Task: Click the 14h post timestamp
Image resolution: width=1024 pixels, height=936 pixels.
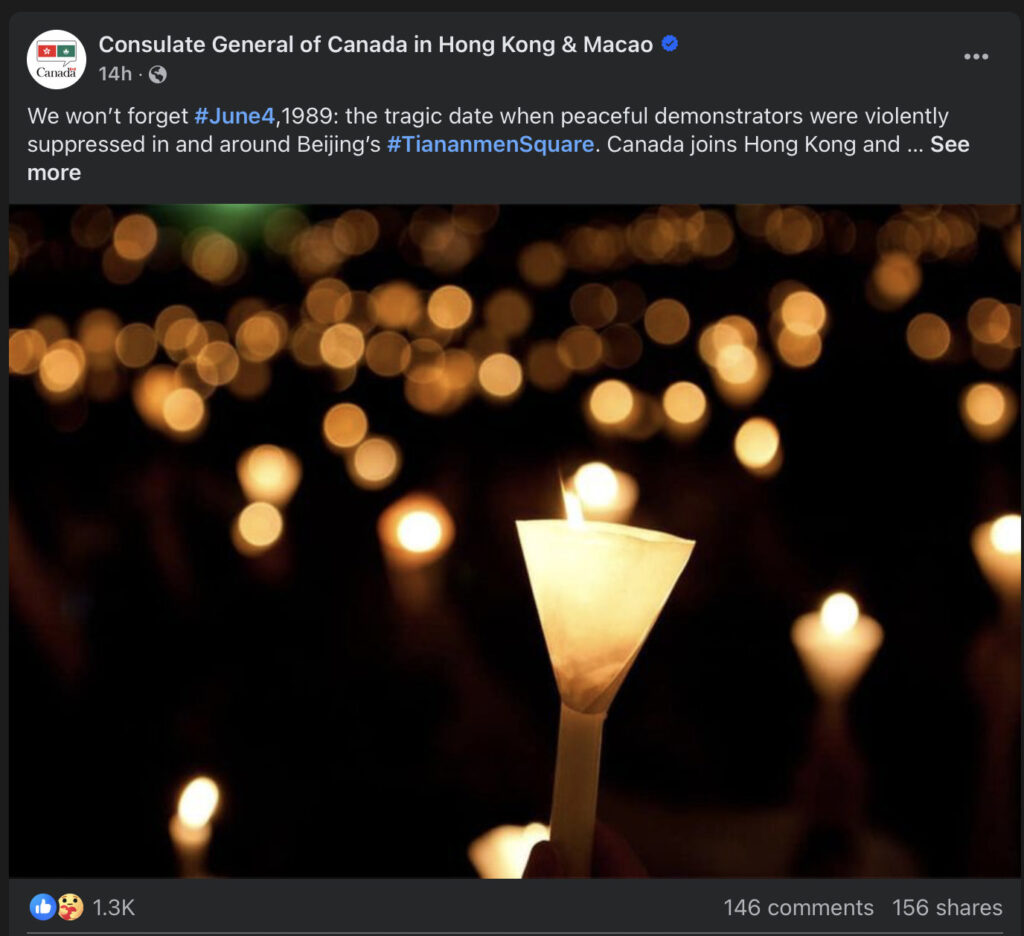Action: 114,74
